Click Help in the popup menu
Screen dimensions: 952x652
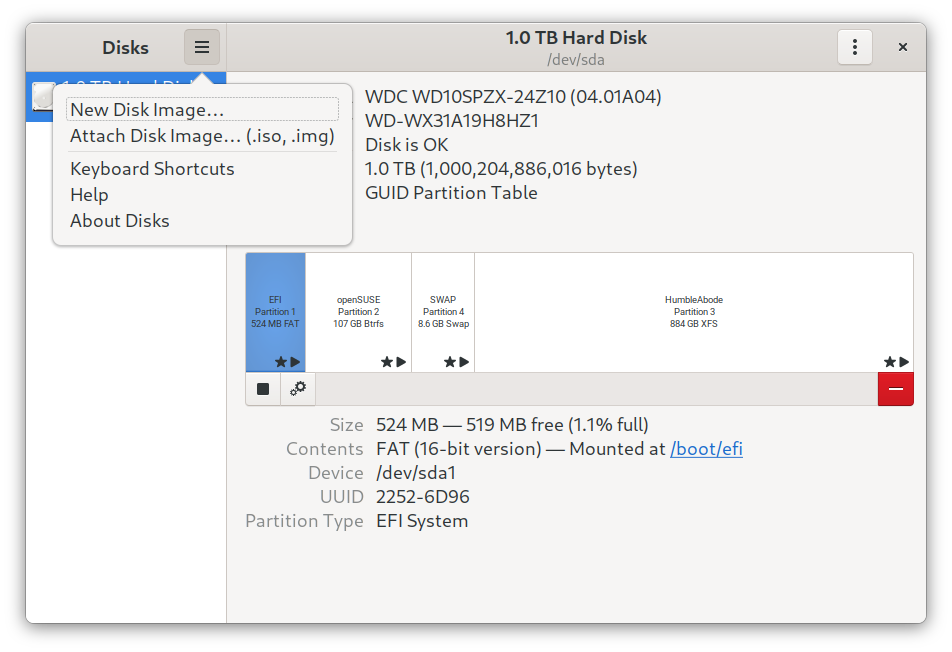[89, 195]
